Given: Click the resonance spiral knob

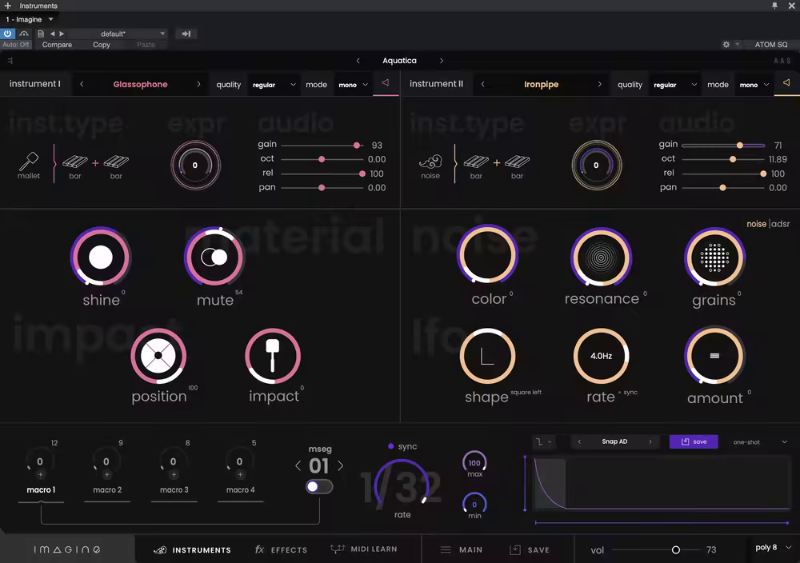Looking at the screenshot, I should (600, 257).
